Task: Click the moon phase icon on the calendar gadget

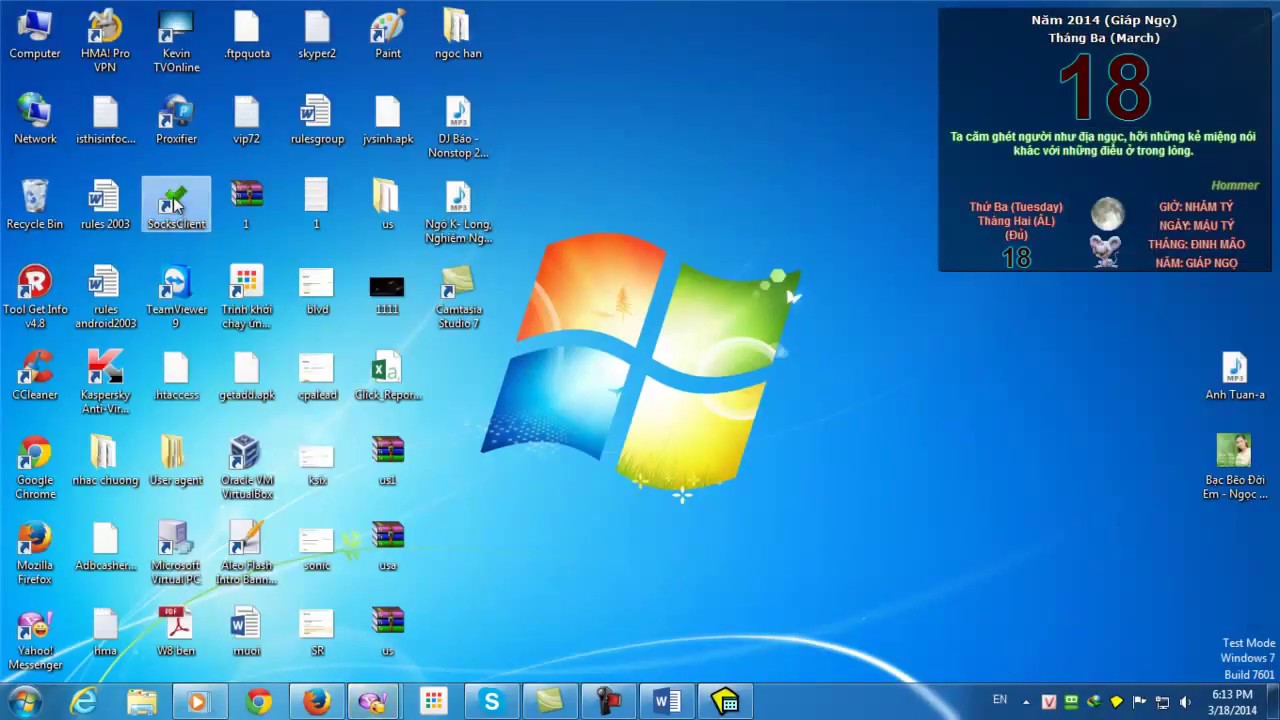Action: tap(1107, 213)
